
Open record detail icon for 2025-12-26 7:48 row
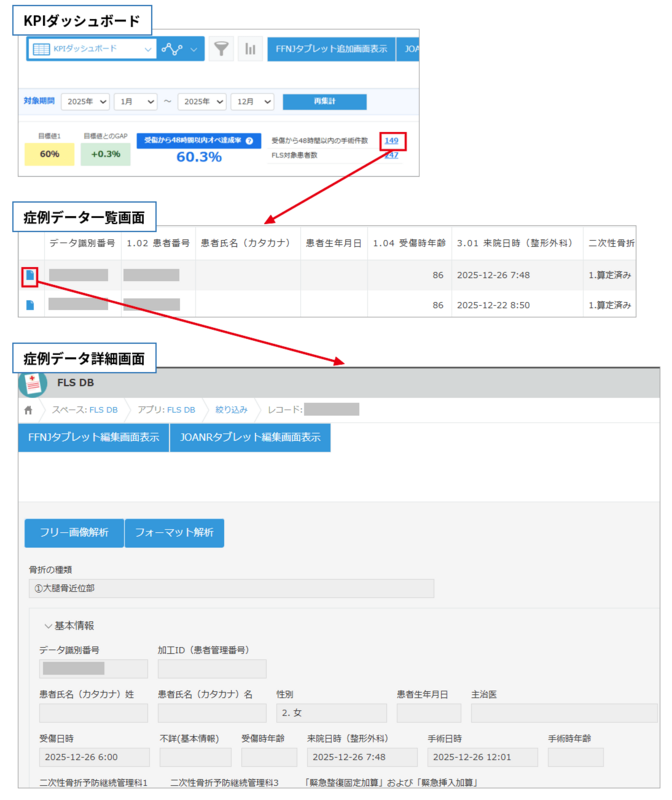point(30,276)
